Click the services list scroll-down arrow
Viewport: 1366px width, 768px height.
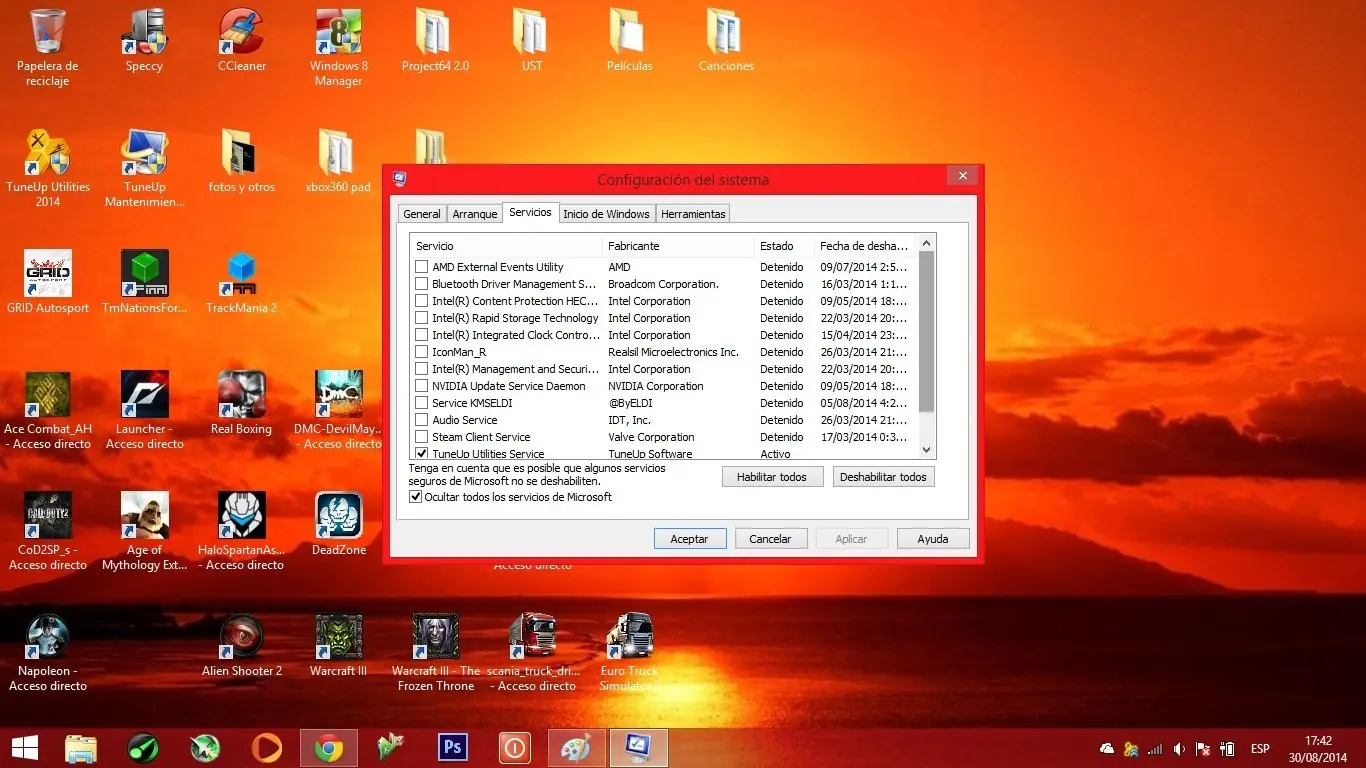pos(926,450)
